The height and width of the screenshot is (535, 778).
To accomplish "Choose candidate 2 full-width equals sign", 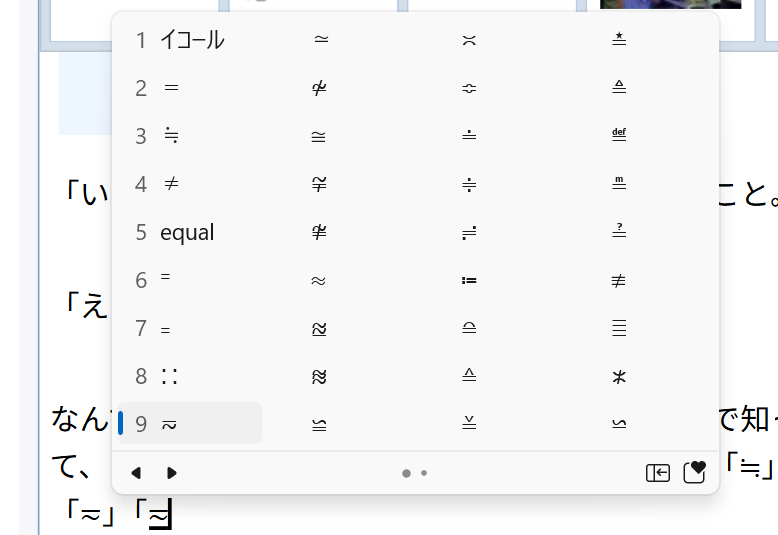I will [x=171, y=88].
